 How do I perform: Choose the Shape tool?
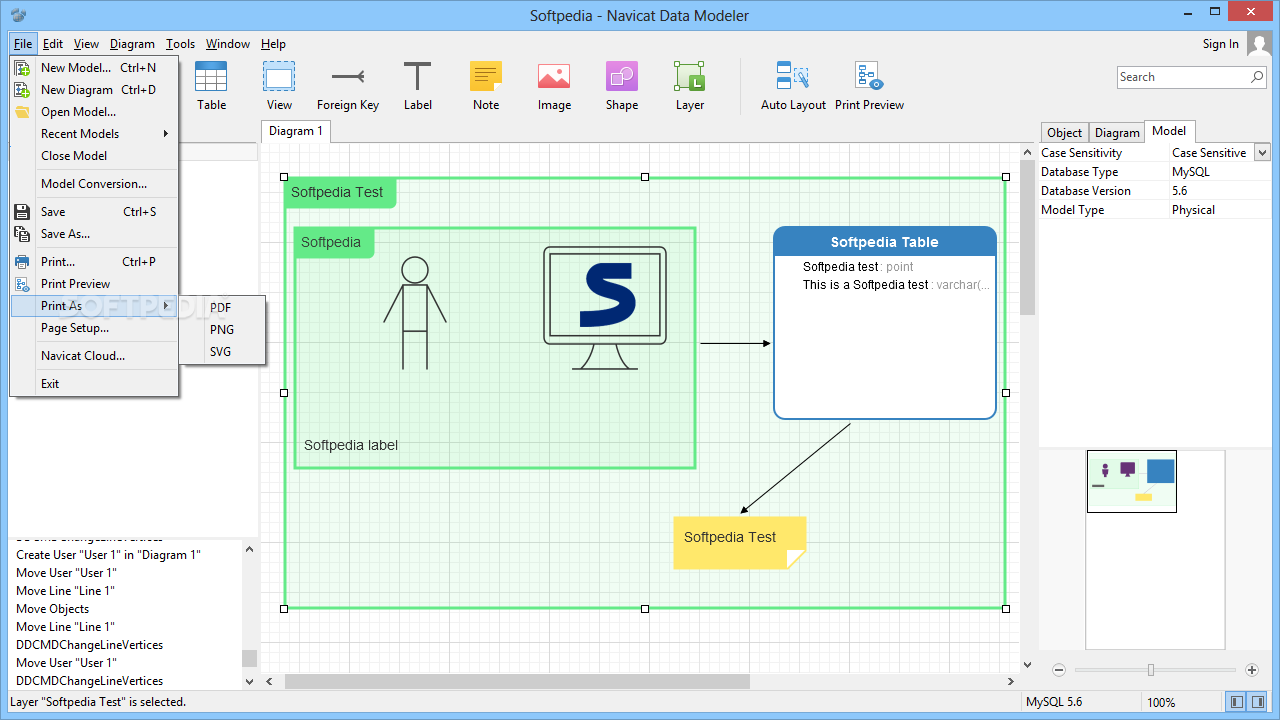pos(621,85)
